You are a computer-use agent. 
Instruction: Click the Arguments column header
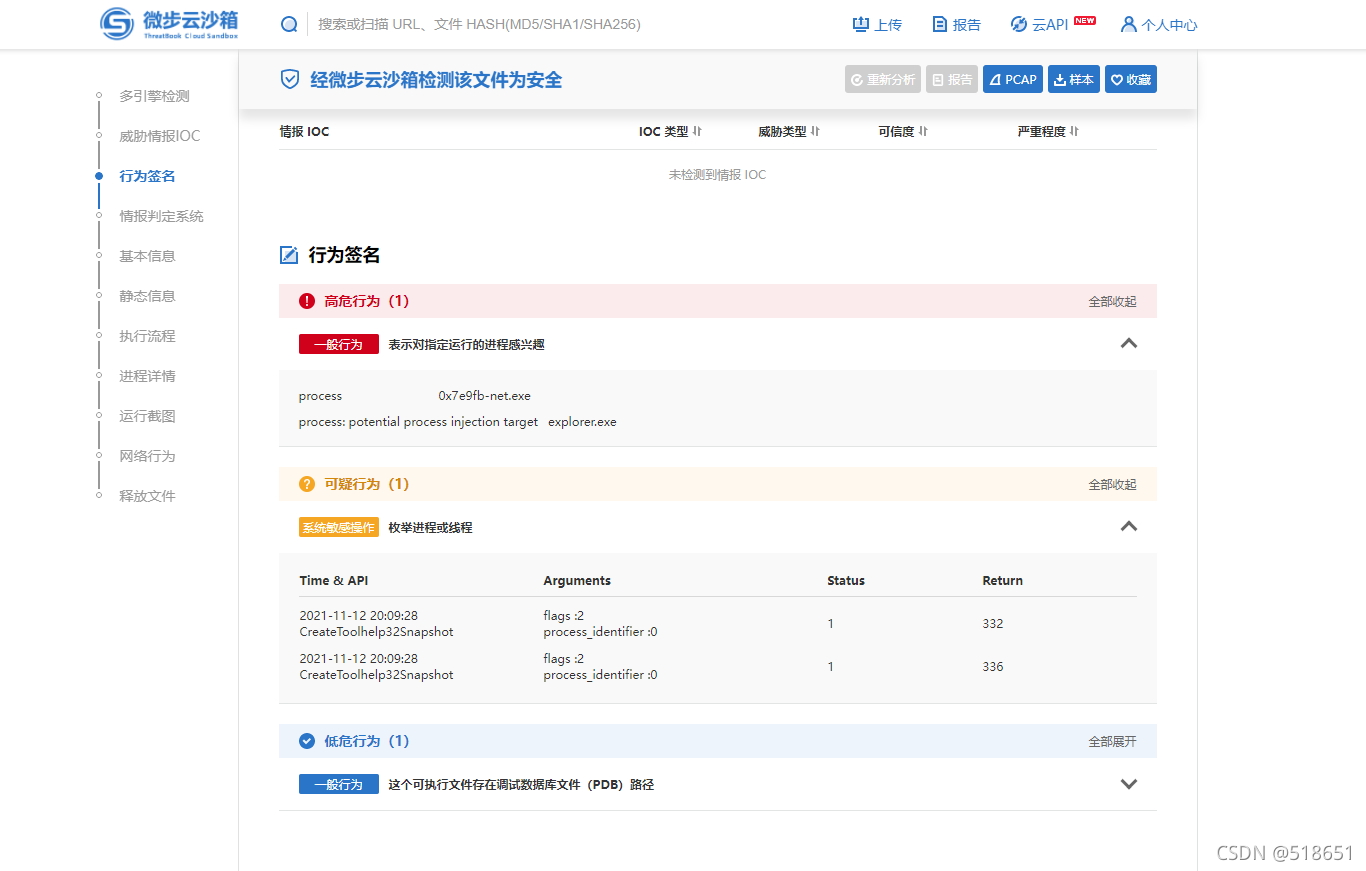click(x=577, y=580)
